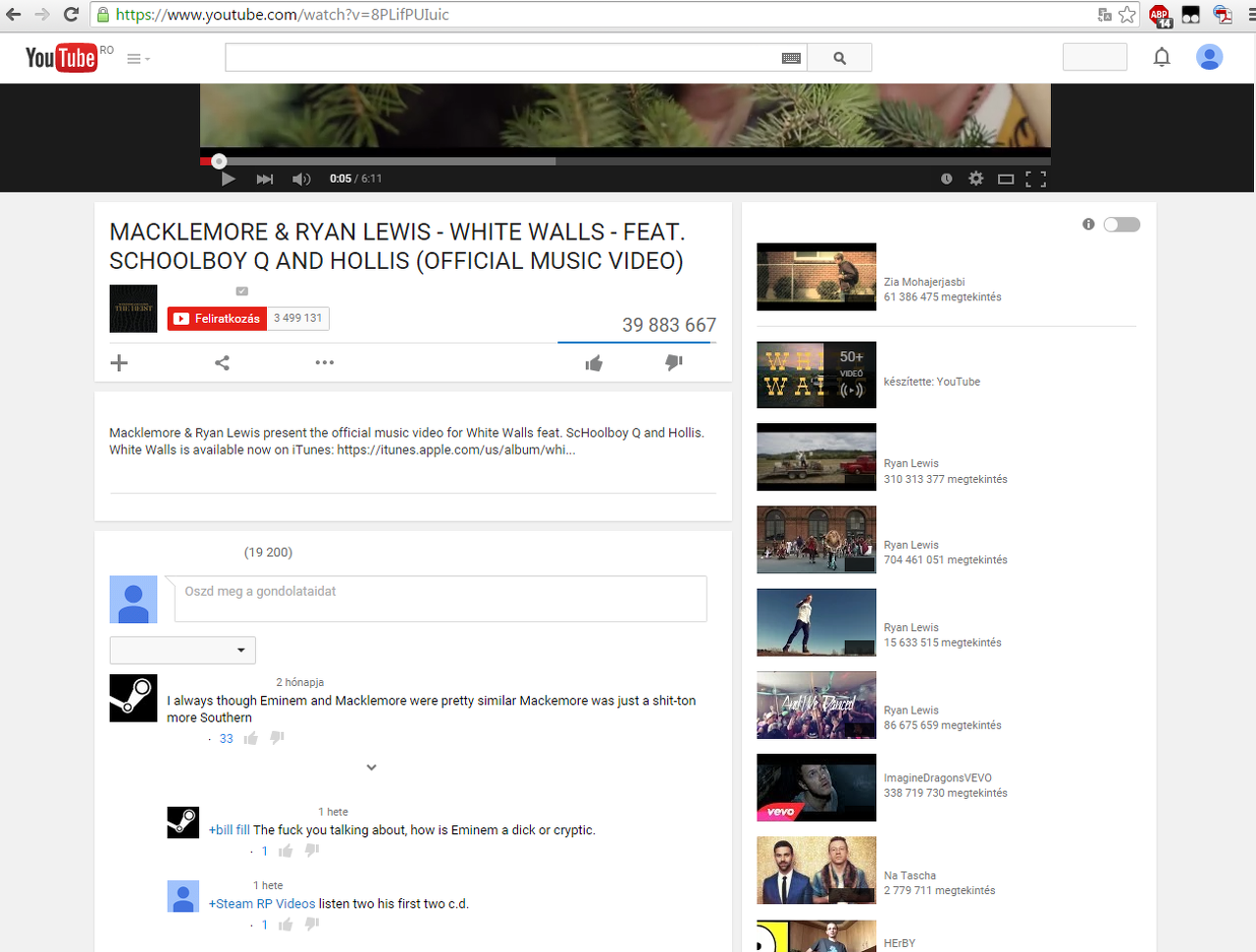Open the Zia Mohajerjasbi video thumbnail
Viewport: 1256px width, 952px height.
tap(816, 277)
